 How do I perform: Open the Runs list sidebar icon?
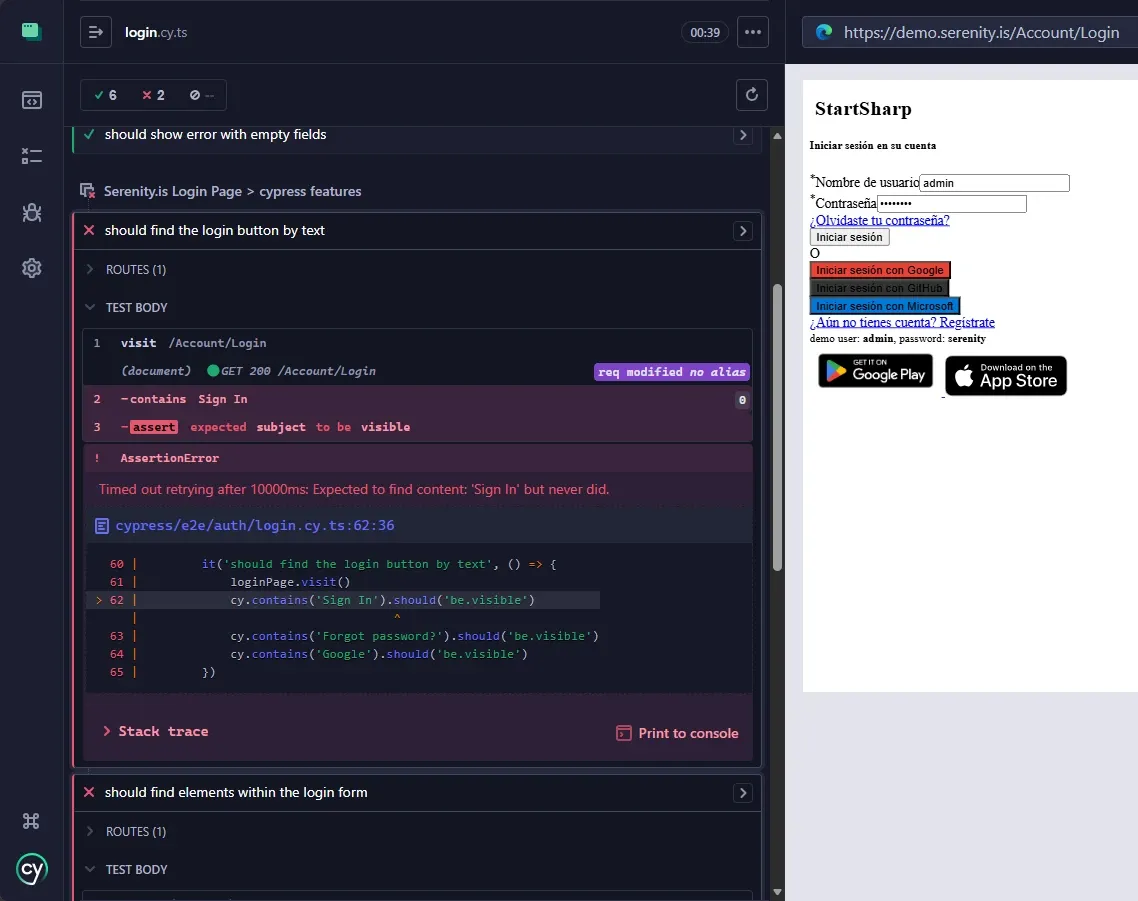pyautogui.click(x=31, y=155)
